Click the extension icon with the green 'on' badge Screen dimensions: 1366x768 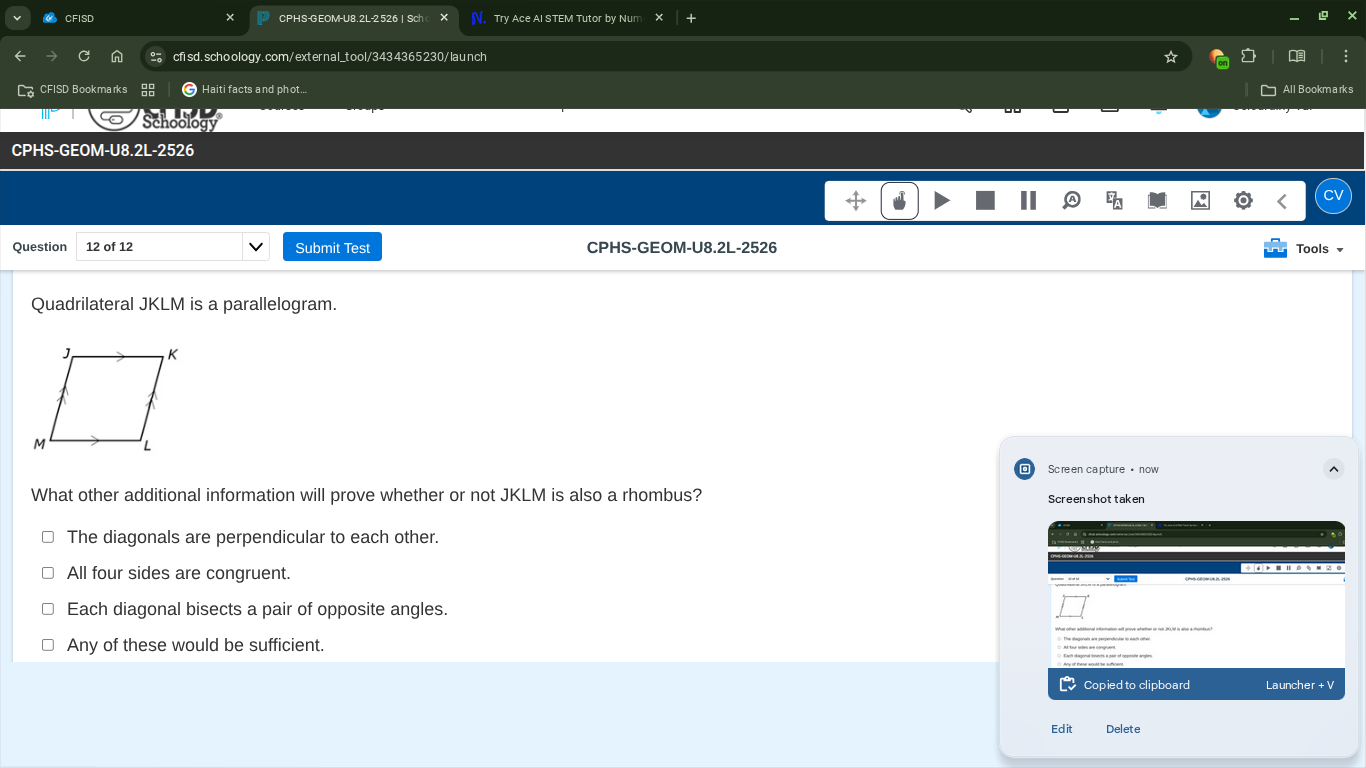click(x=1218, y=58)
